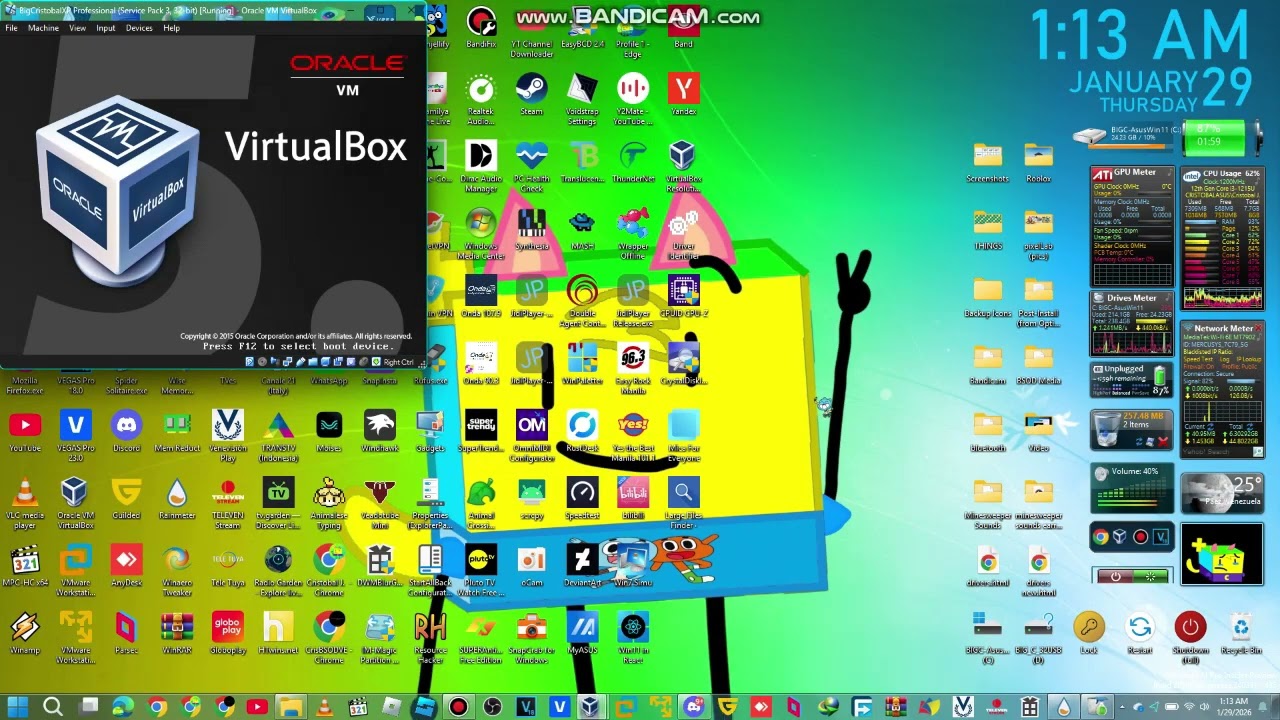Select the Moises desktop icon
Viewport: 1280px width, 720px height.
point(329,431)
